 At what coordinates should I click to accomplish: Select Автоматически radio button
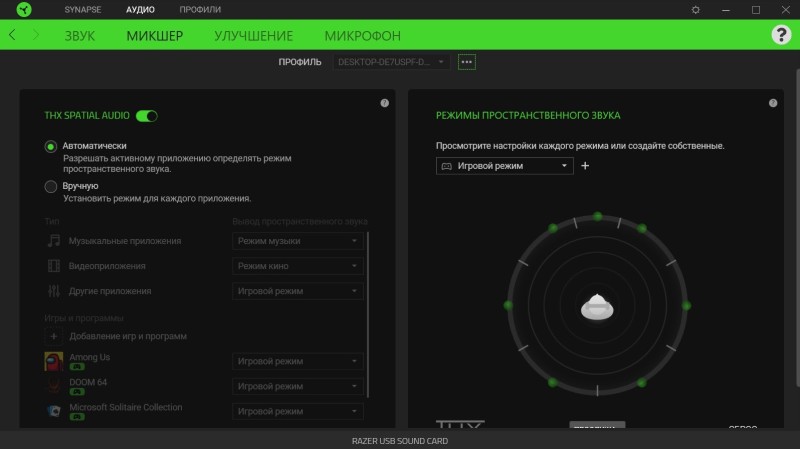[51, 147]
